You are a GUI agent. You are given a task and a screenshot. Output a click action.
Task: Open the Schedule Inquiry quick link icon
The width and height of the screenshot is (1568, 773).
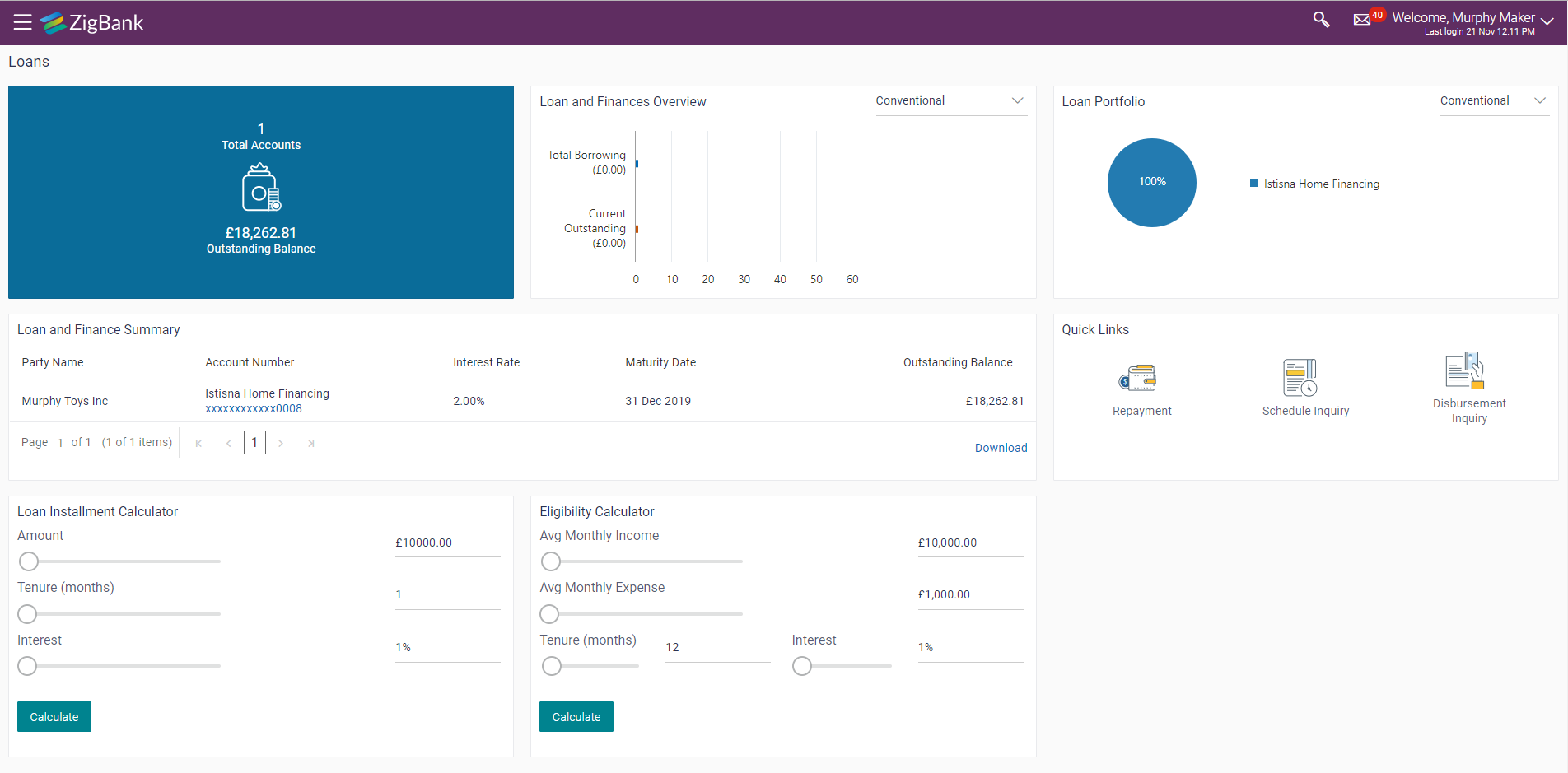tap(1301, 377)
